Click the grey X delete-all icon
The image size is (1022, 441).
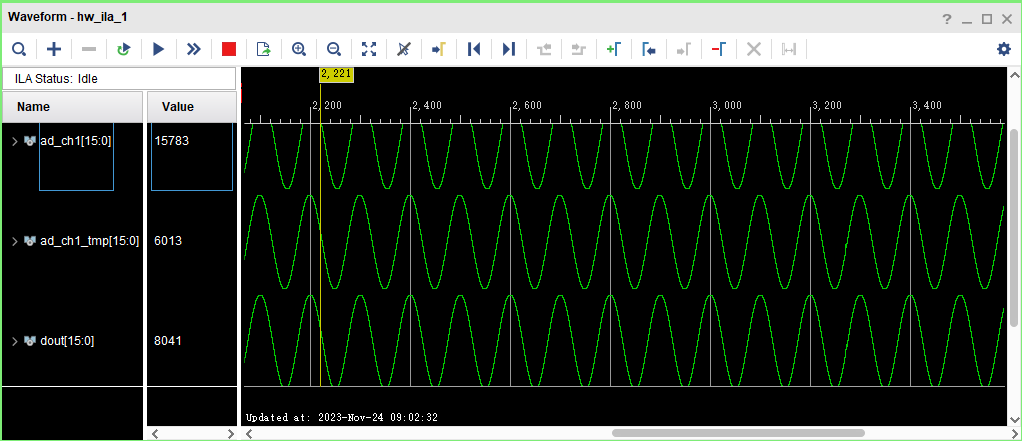[753, 49]
